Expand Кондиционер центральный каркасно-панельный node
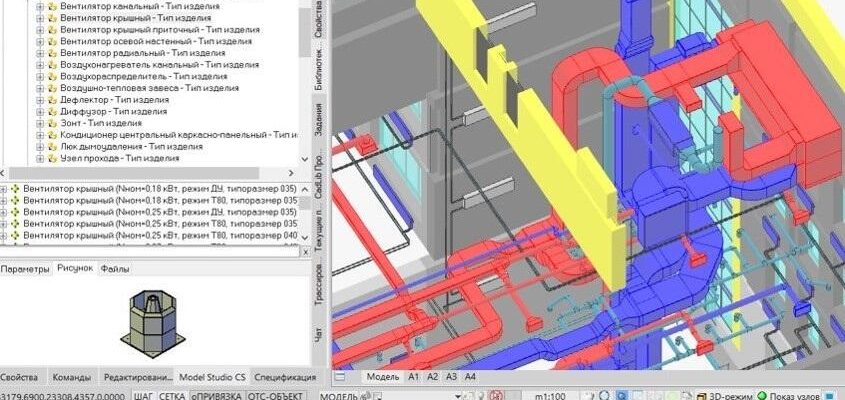 coord(39,135)
